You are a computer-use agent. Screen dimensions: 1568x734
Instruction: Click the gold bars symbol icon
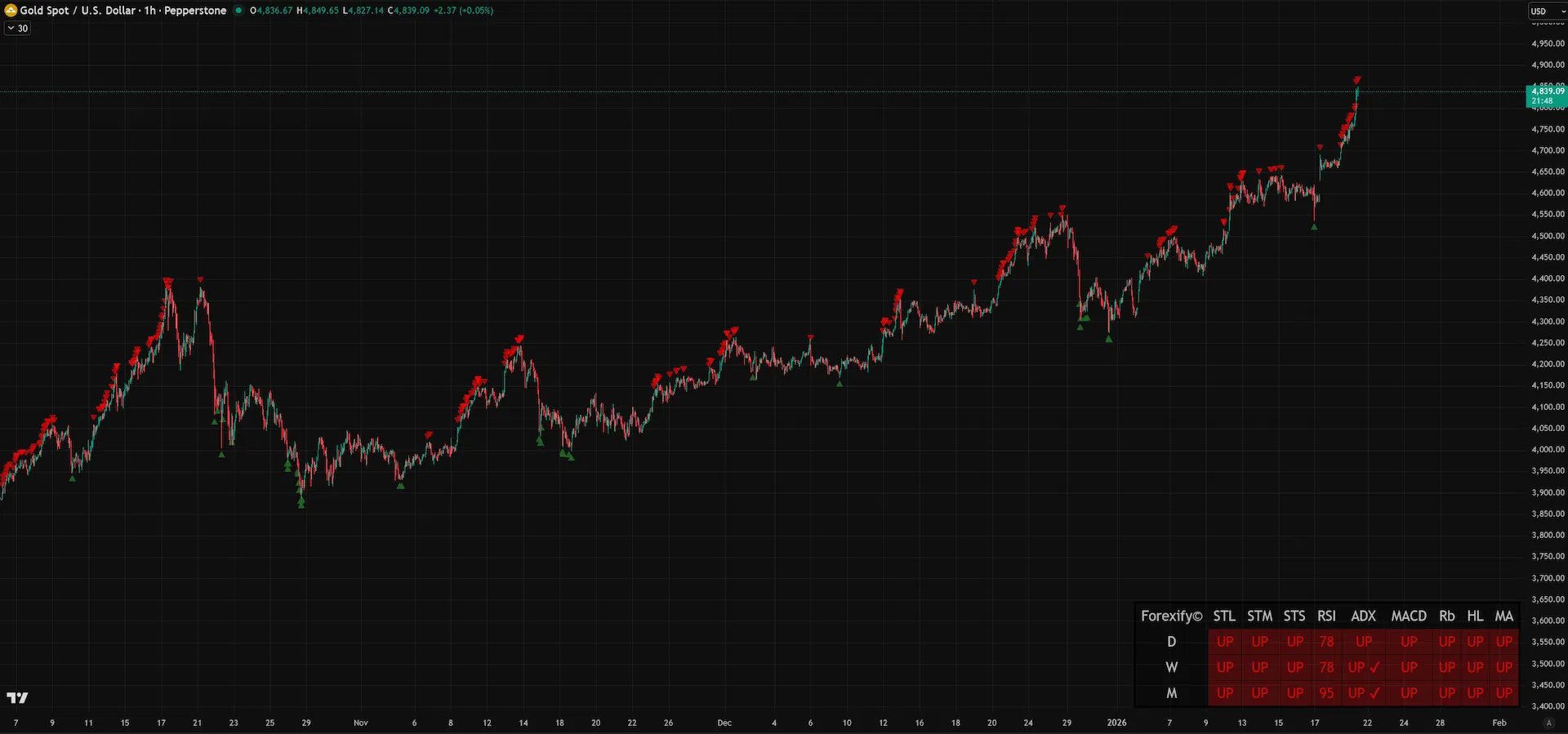click(11, 11)
